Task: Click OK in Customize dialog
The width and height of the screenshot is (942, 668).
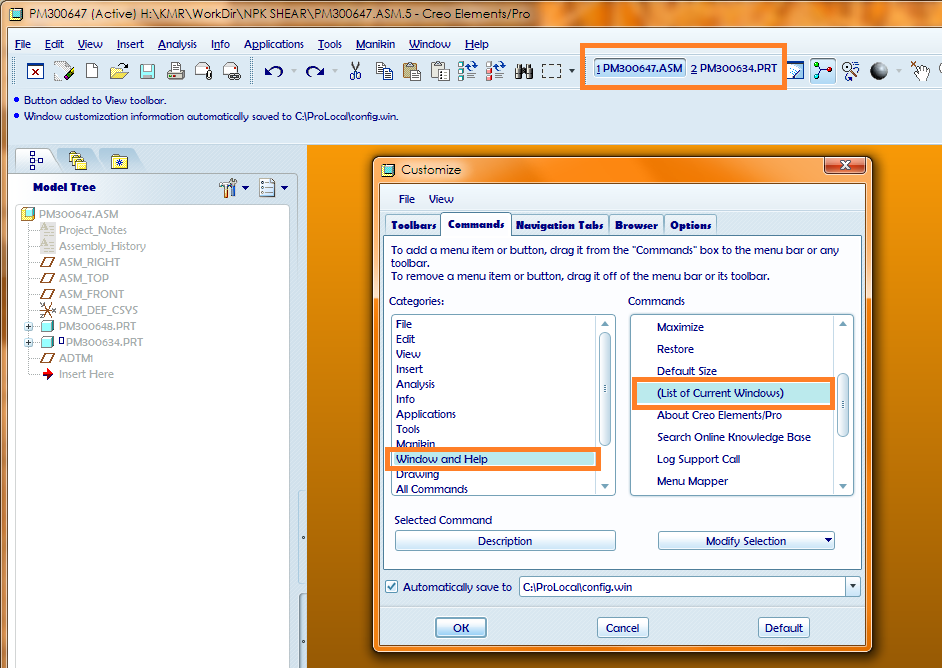Action: click(x=461, y=628)
